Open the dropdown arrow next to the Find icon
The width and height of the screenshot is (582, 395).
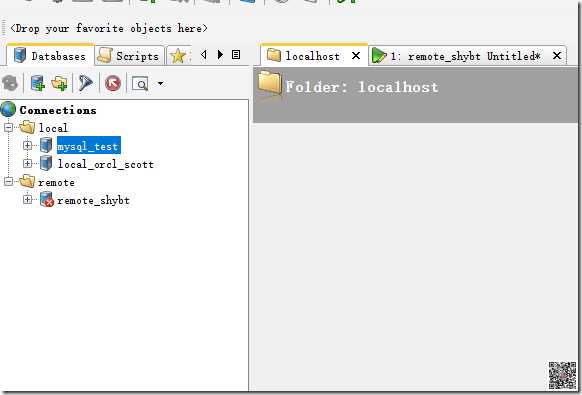pyautogui.click(x=160, y=84)
